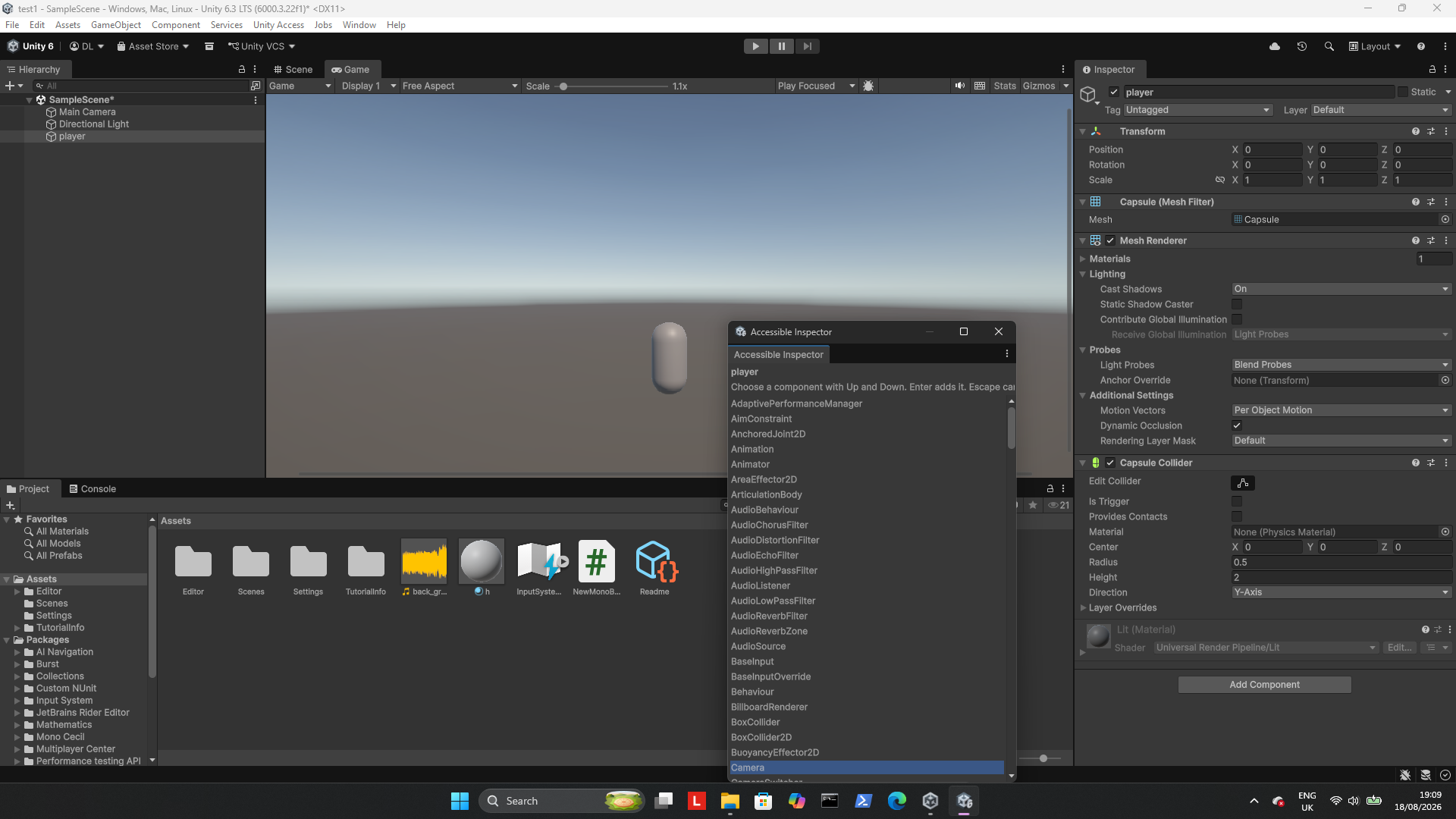Click the Edit Collider icon button
This screenshot has width=1456, height=819.
1243,482
